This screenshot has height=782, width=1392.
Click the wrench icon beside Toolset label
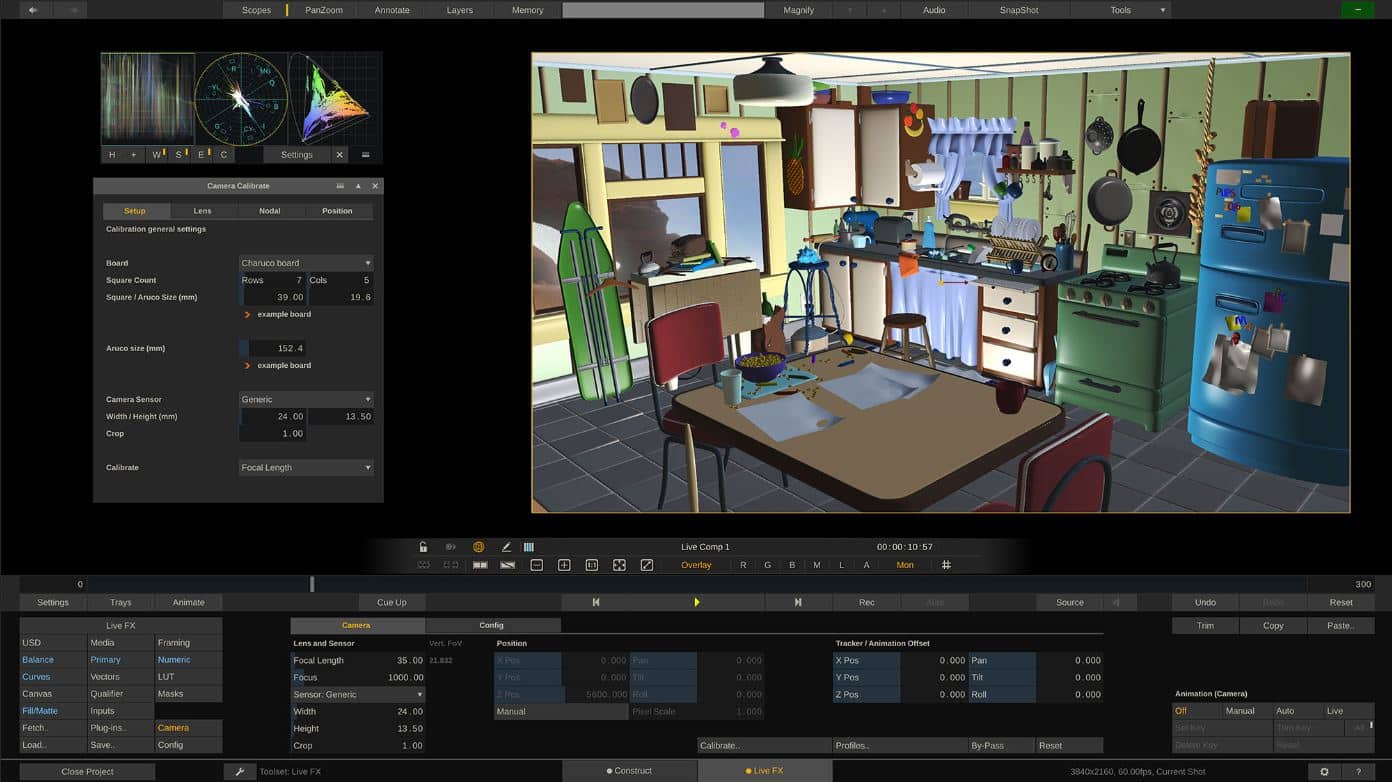click(x=239, y=772)
